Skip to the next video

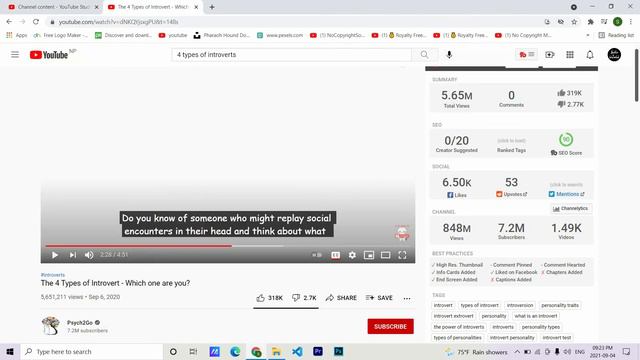click(73, 255)
